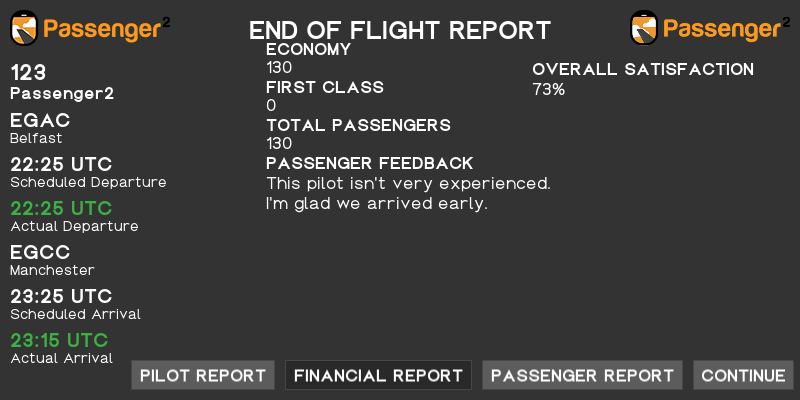Open the Passenger Report
The width and height of the screenshot is (800, 400).
[582, 376]
